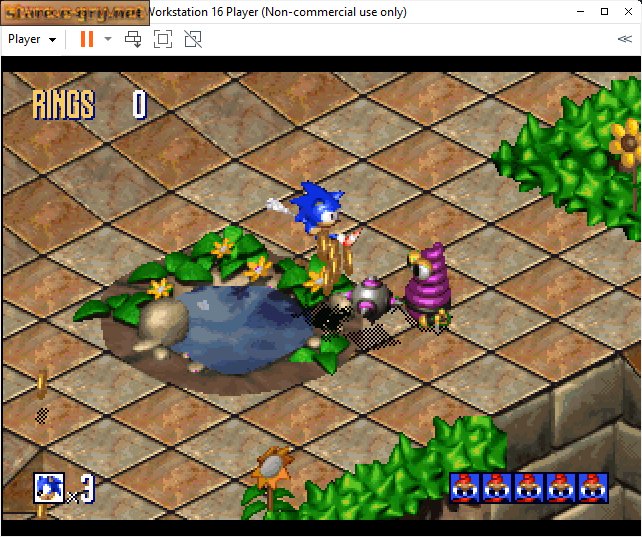Pause the virtual machine
The height and width of the screenshot is (537, 642).
point(87,39)
